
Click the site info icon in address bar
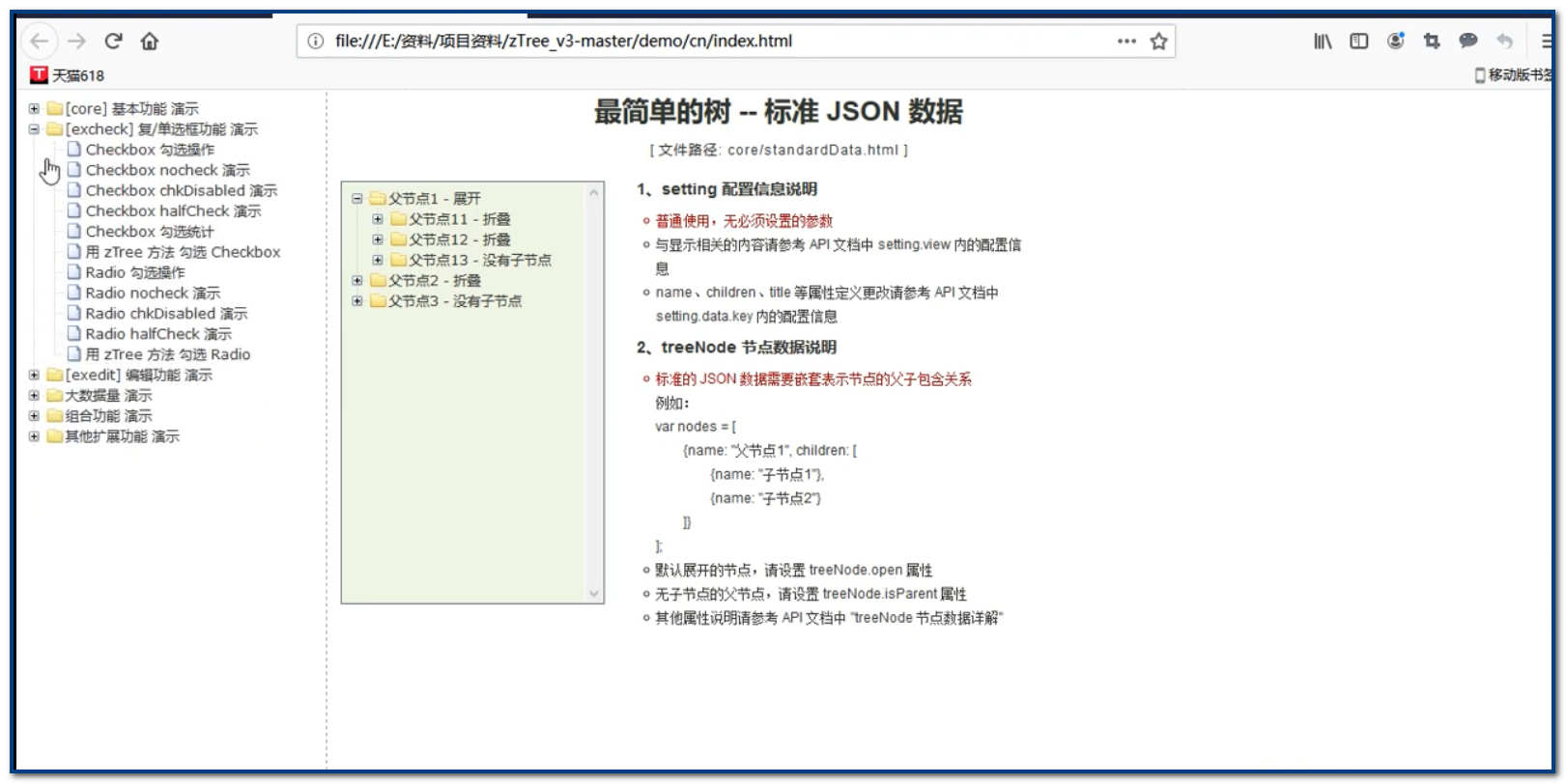(315, 41)
